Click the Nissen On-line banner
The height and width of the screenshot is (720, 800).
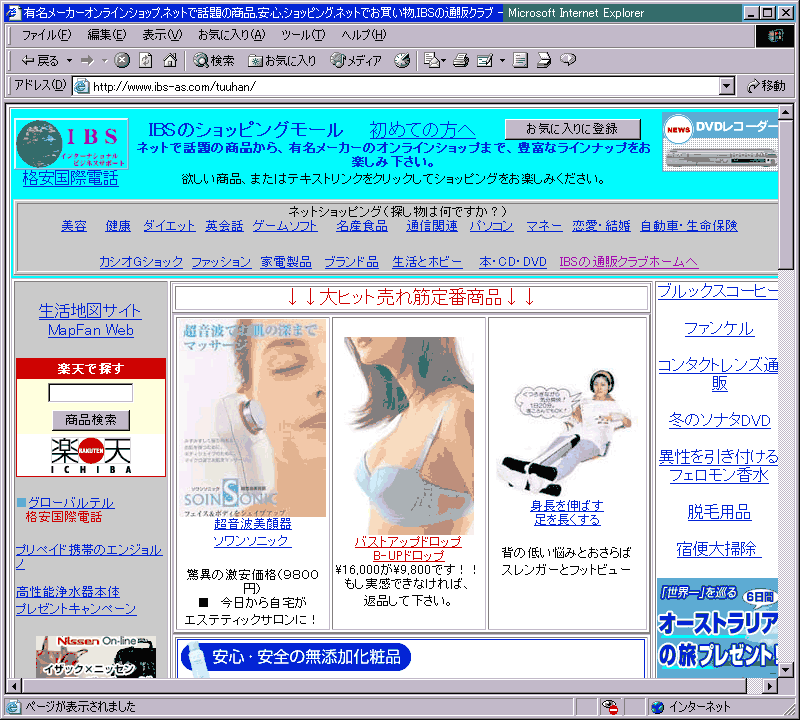(x=96, y=657)
